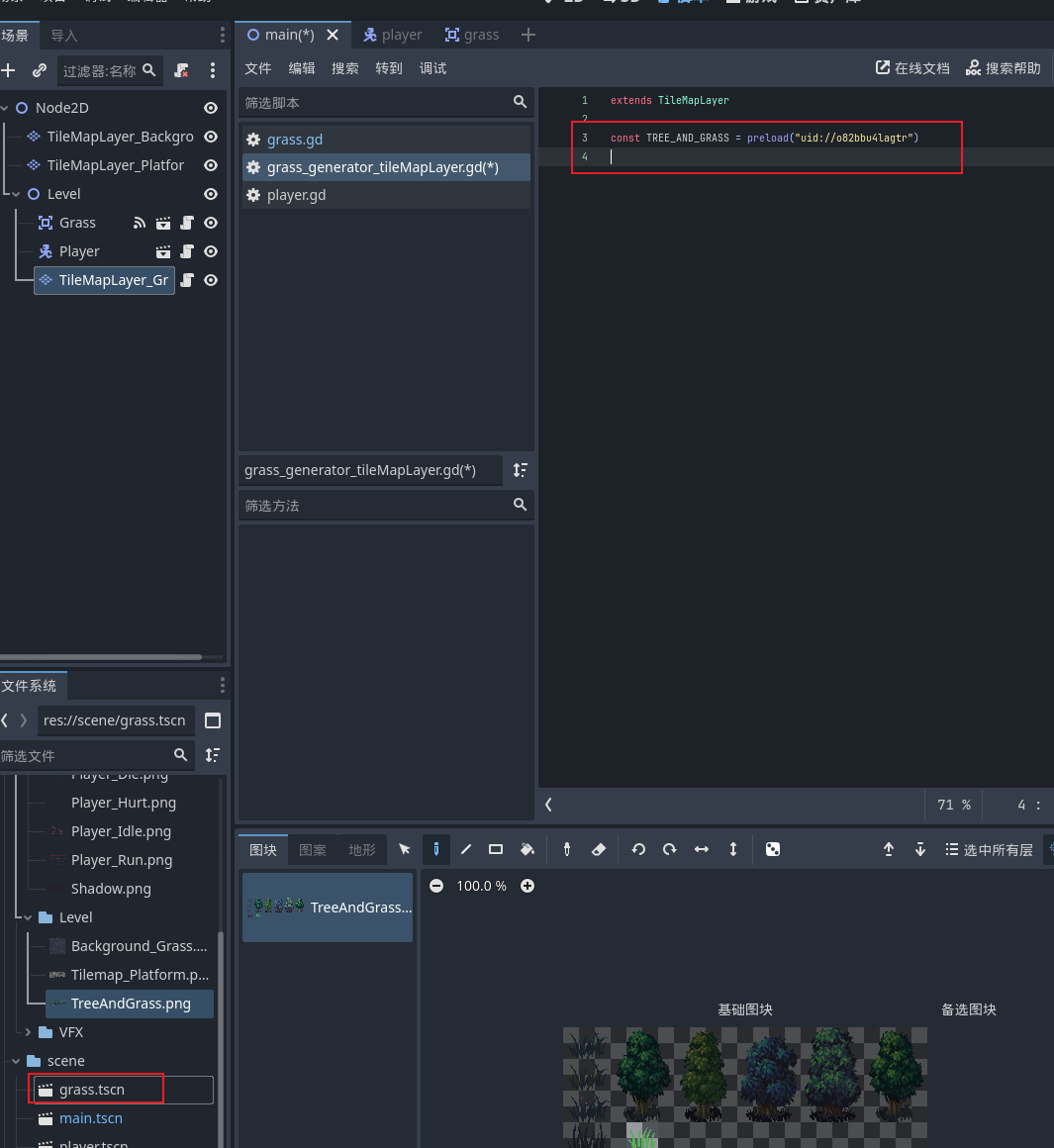Toggle Level node visibility
This screenshot has width=1054, height=1148.
[211, 194]
